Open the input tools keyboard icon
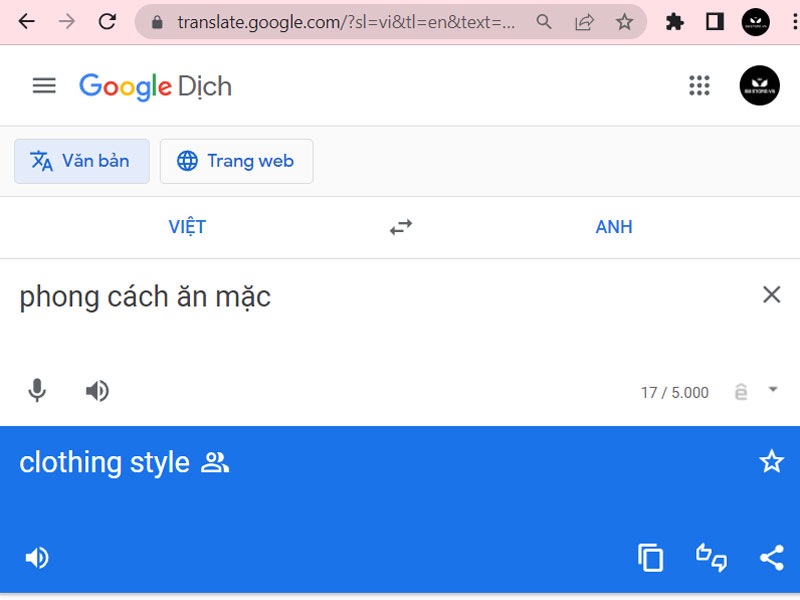Viewport: 800px width, 600px height. click(742, 391)
